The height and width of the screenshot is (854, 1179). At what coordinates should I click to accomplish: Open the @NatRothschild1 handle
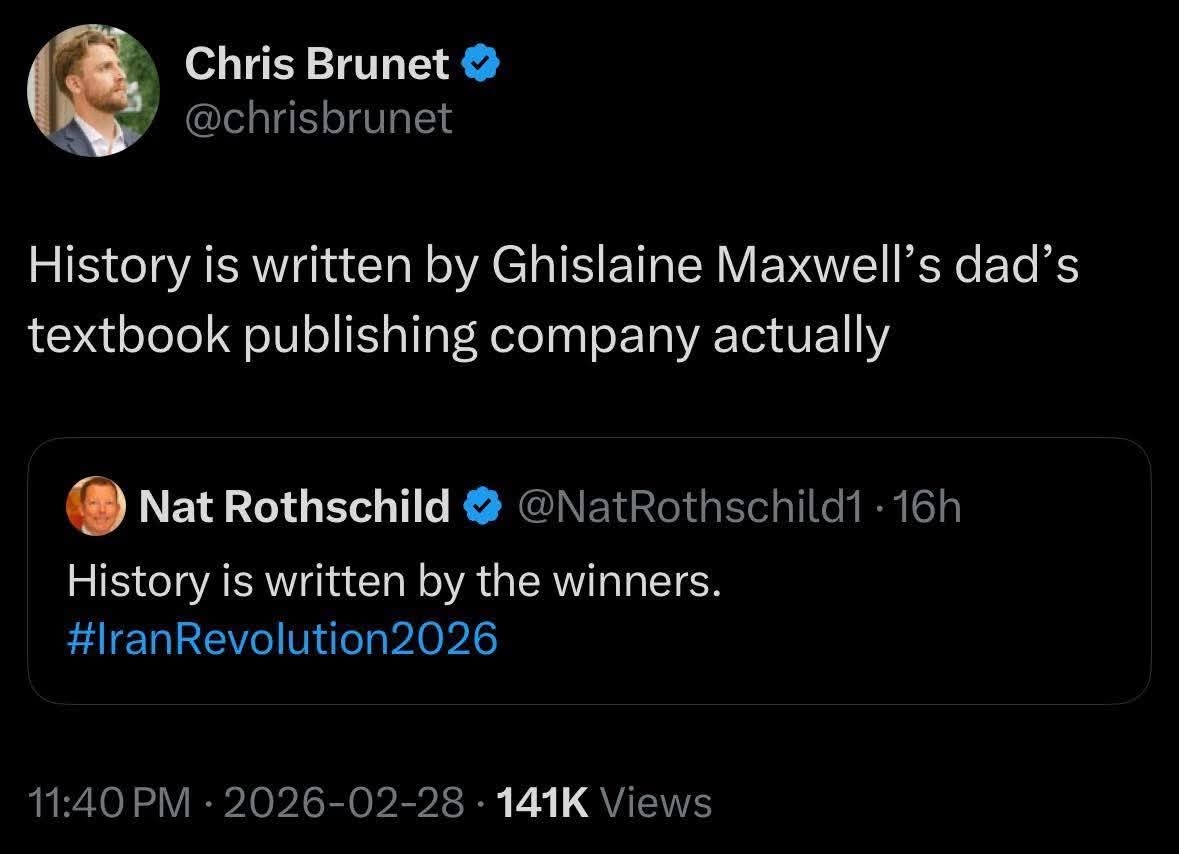688,508
